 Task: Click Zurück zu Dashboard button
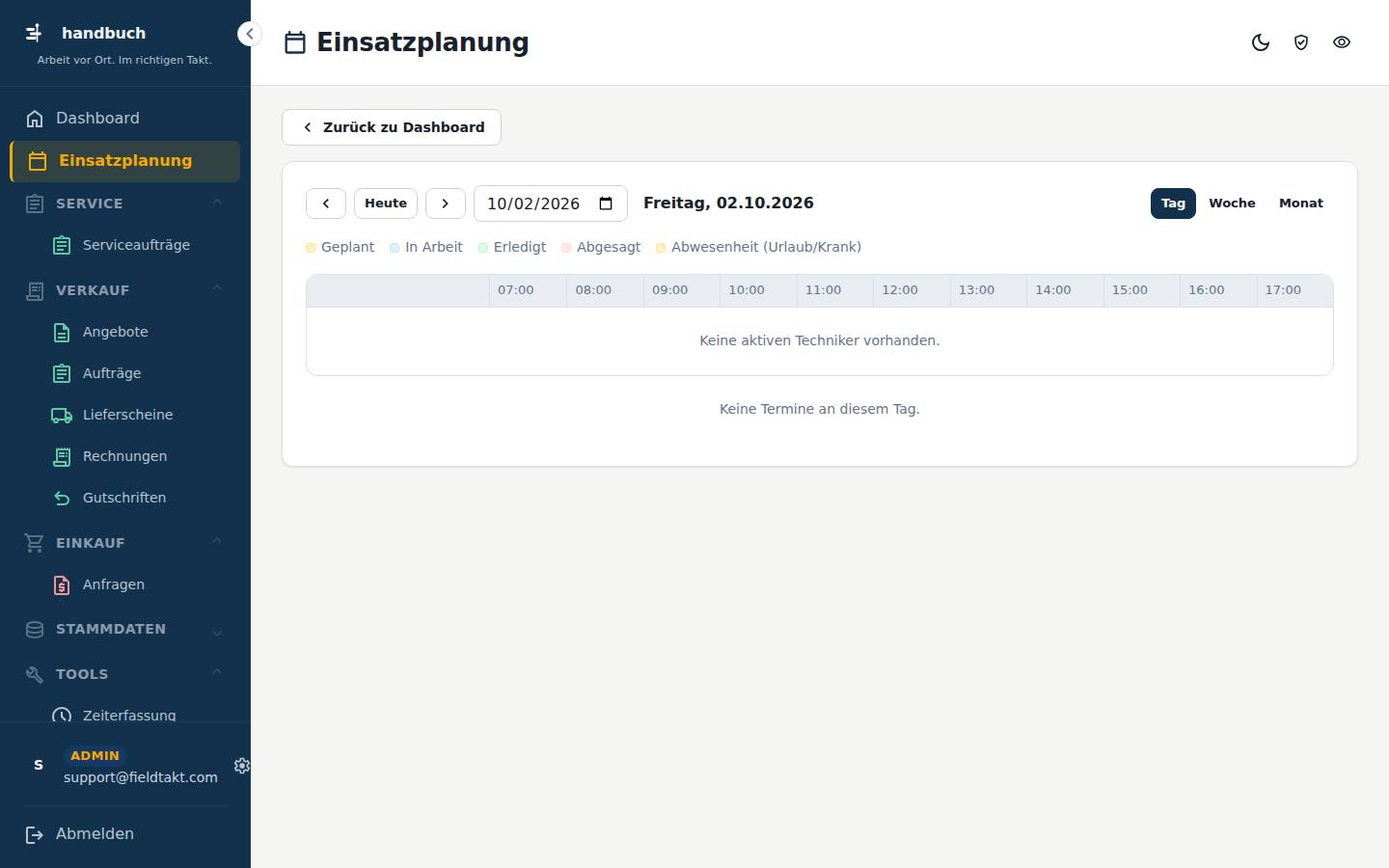[x=392, y=127]
